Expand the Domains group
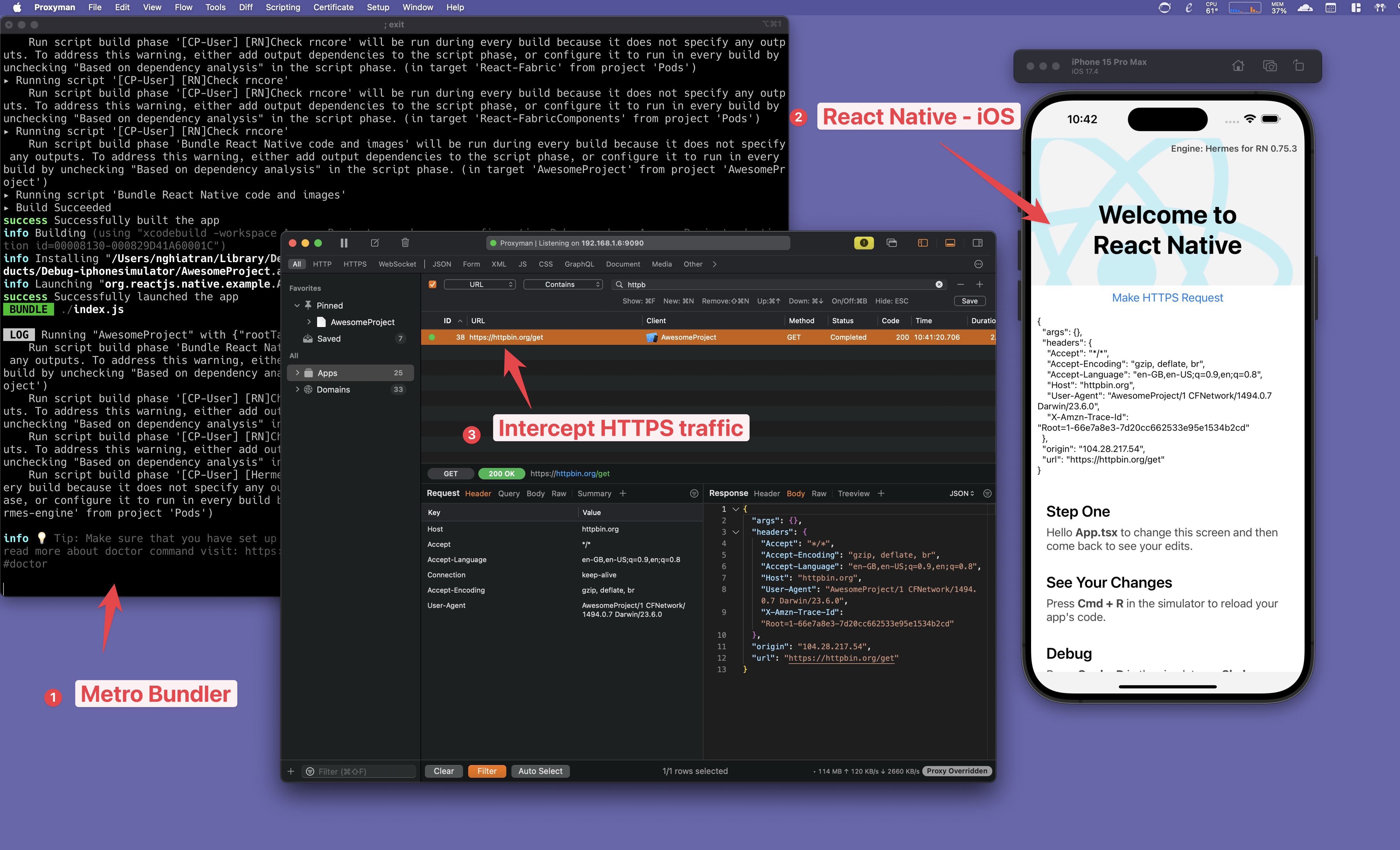Image resolution: width=1400 pixels, height=850 pixels. click(x=297, y=389)
